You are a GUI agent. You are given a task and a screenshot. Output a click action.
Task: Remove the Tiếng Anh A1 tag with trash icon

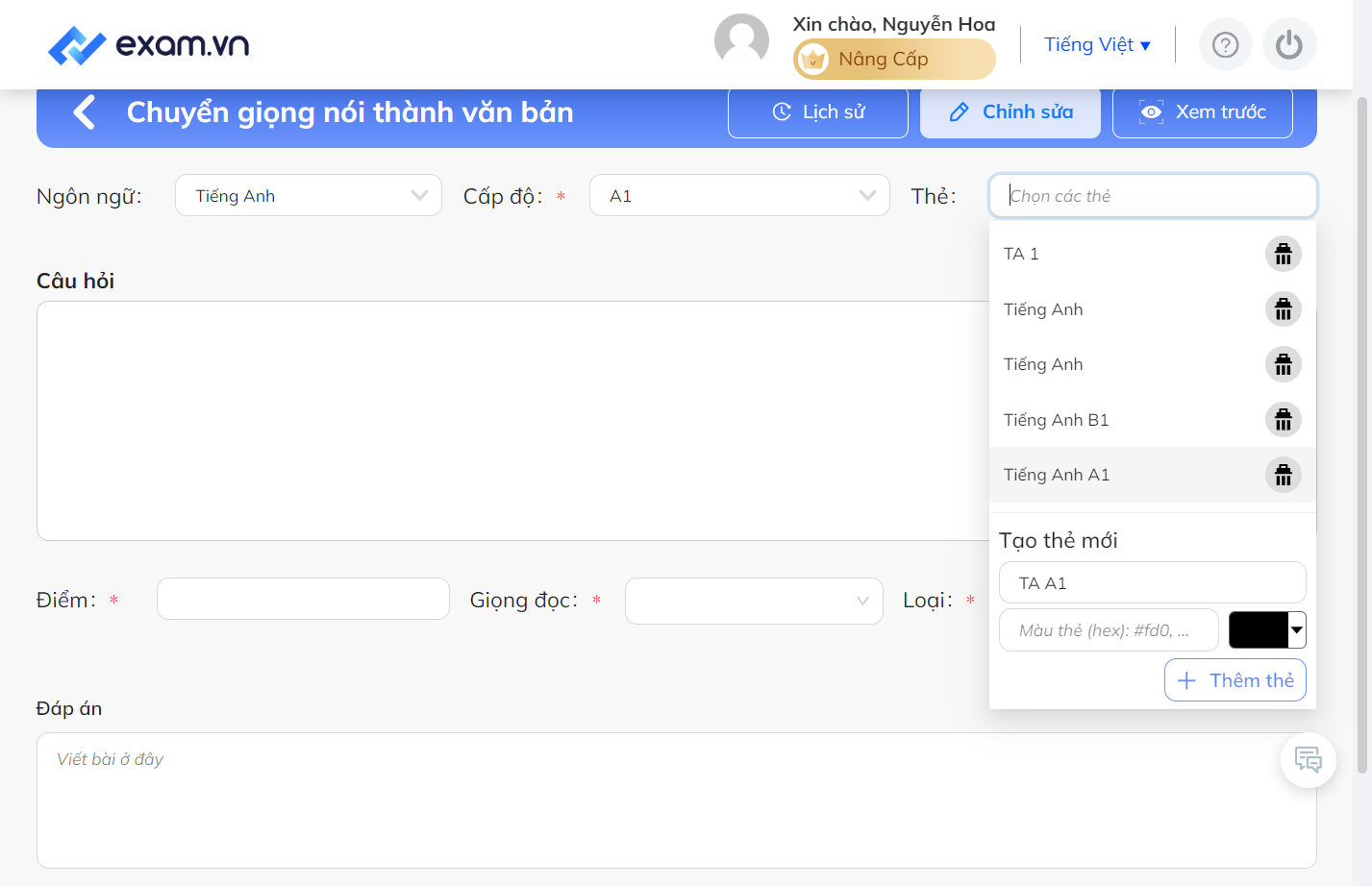click(x=1283, y=475)
